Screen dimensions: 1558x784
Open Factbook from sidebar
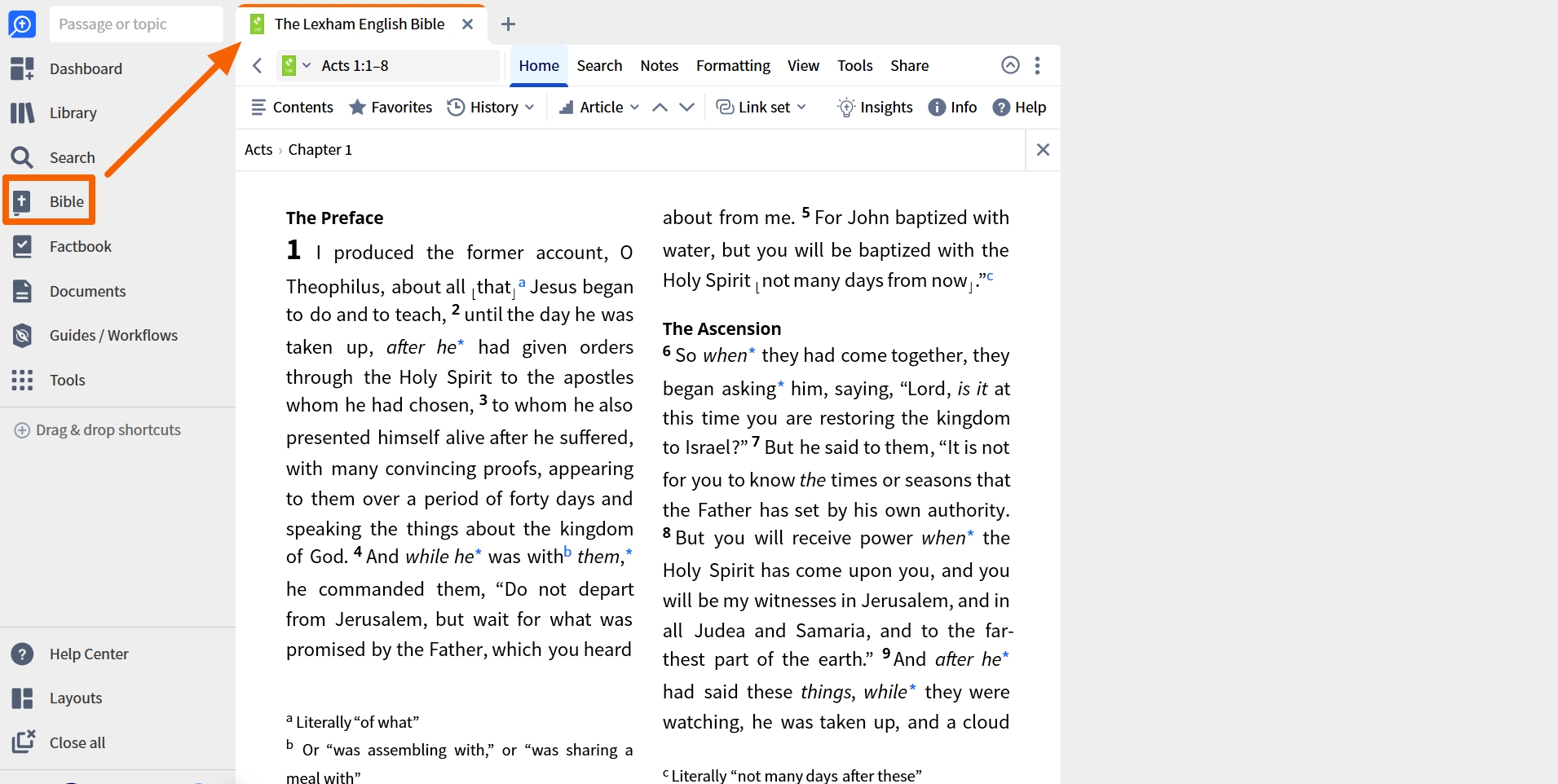[x=62, y=246]
